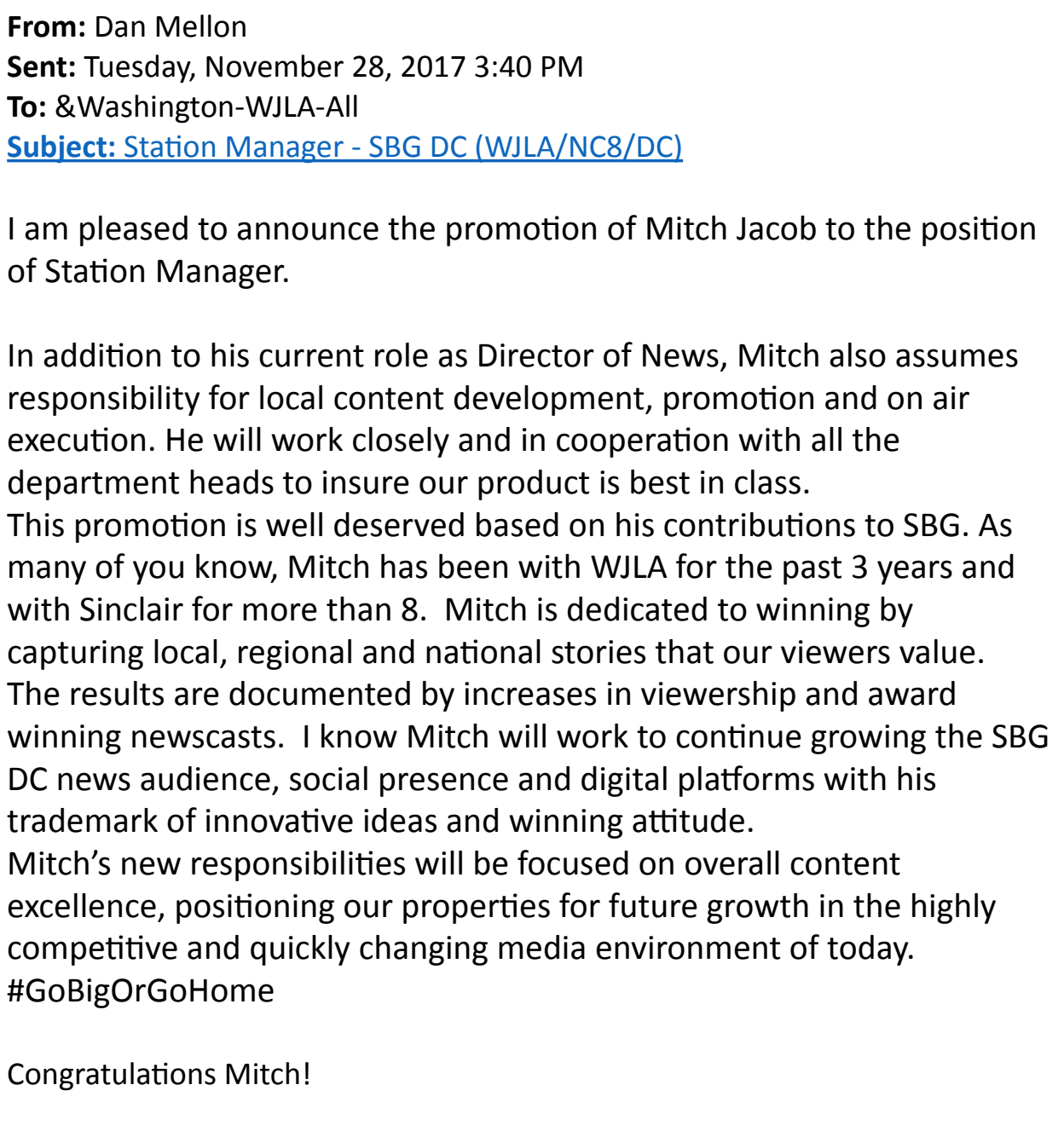Image resolution: width=1064 pixels, height=1137 pixels.
Task: Open the Subject link about Station Manager
Action: 344,147
